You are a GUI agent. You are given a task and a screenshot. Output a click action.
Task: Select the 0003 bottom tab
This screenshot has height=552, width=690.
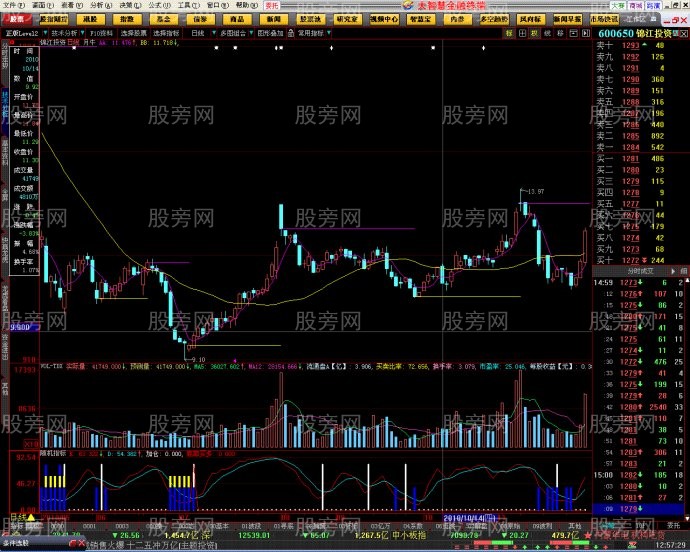pos(122,526)
